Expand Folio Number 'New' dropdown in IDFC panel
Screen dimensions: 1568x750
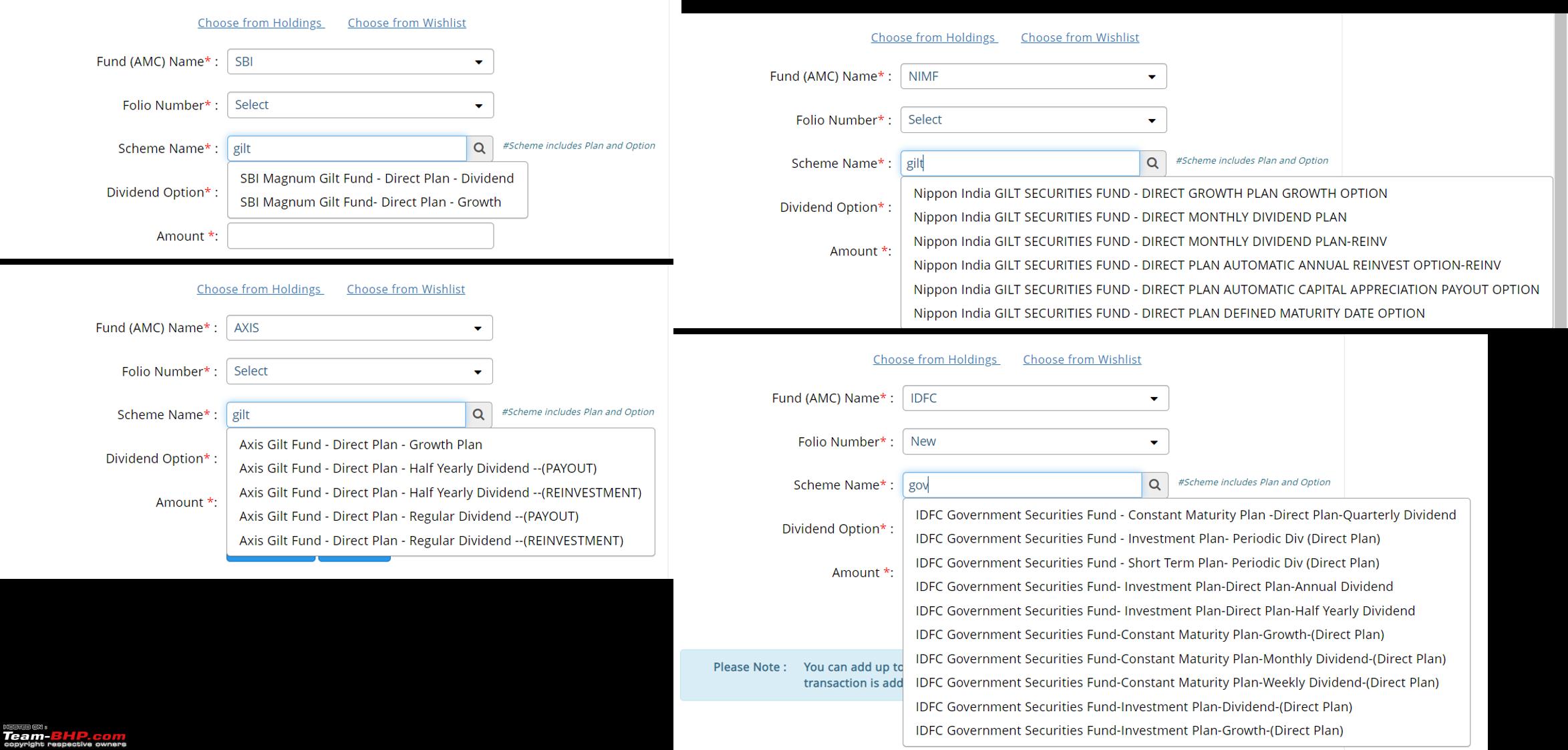pos(1036,441)
